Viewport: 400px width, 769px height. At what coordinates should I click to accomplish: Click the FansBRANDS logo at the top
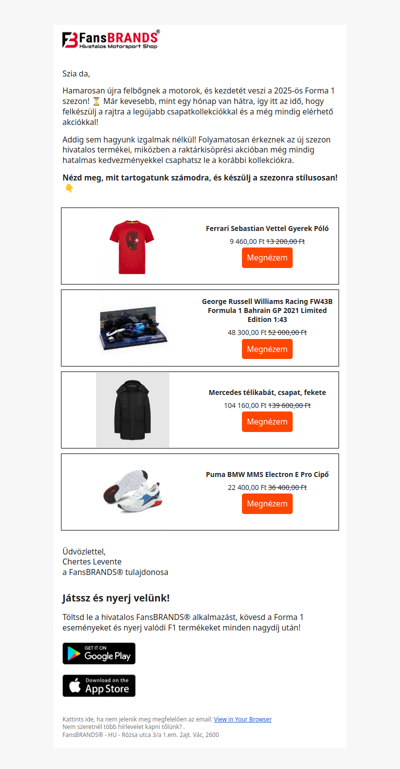pyautogui.click(x=111, y=39)
